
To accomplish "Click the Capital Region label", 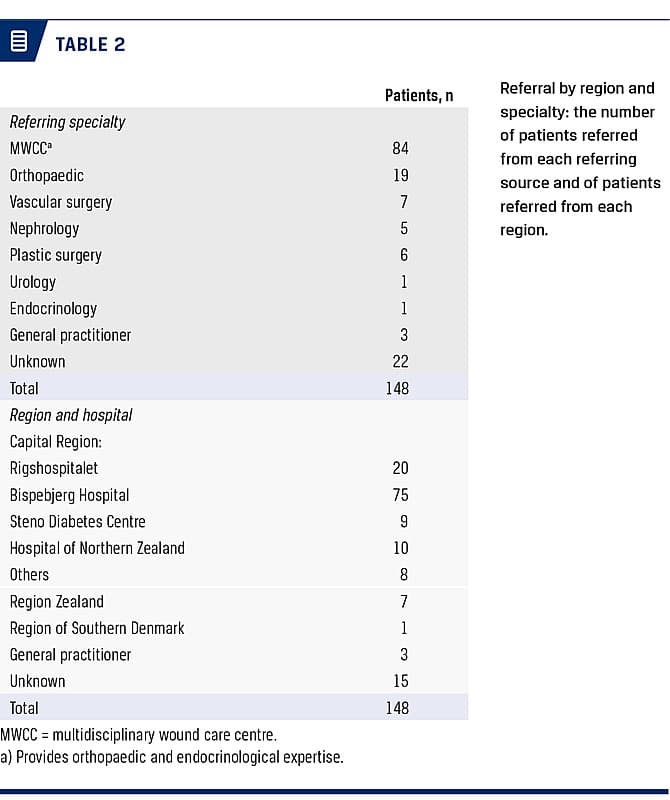I will pyautogui.click(x=53, y=441).
